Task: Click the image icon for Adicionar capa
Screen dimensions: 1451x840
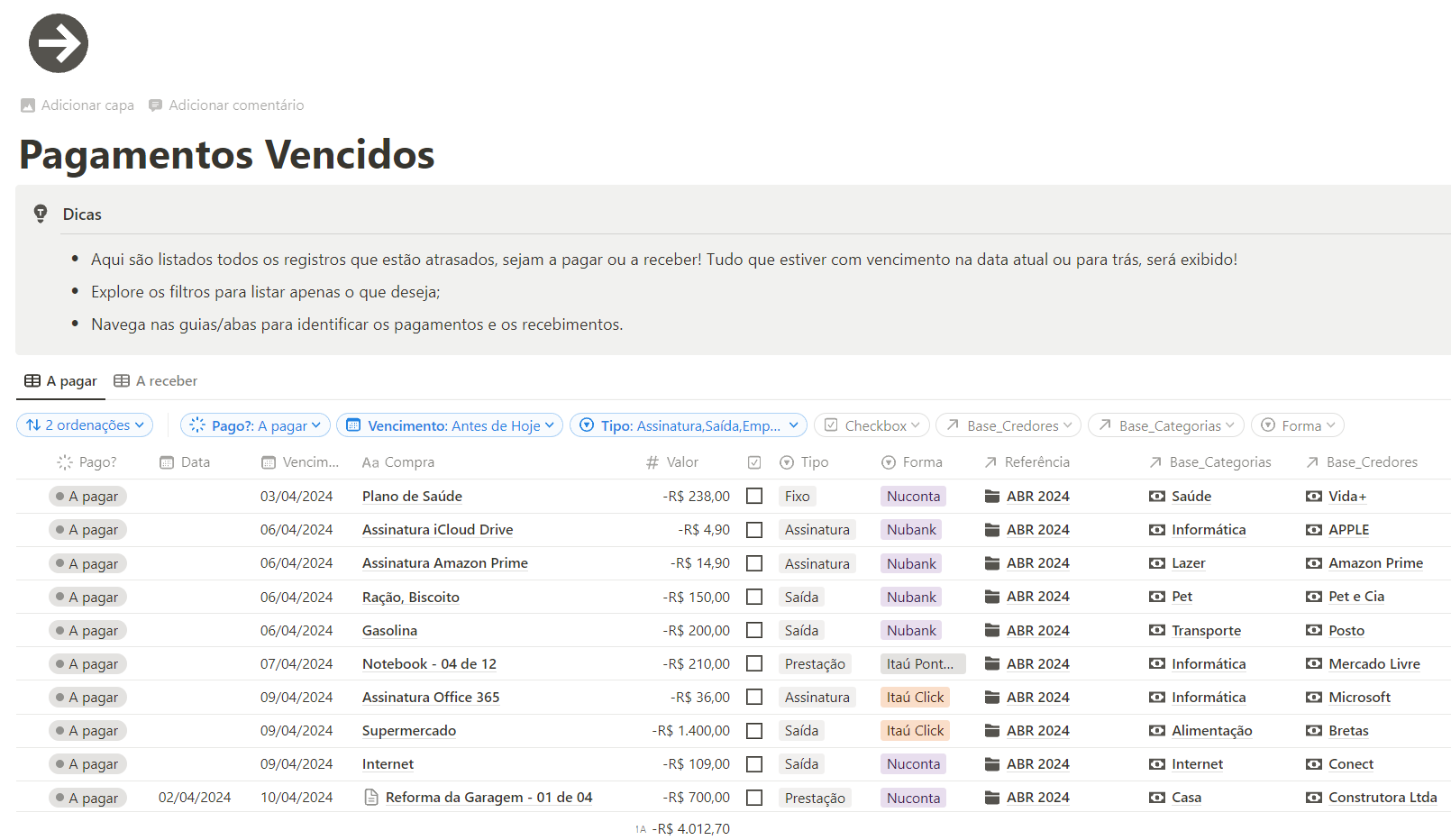Action: [28, 105]
